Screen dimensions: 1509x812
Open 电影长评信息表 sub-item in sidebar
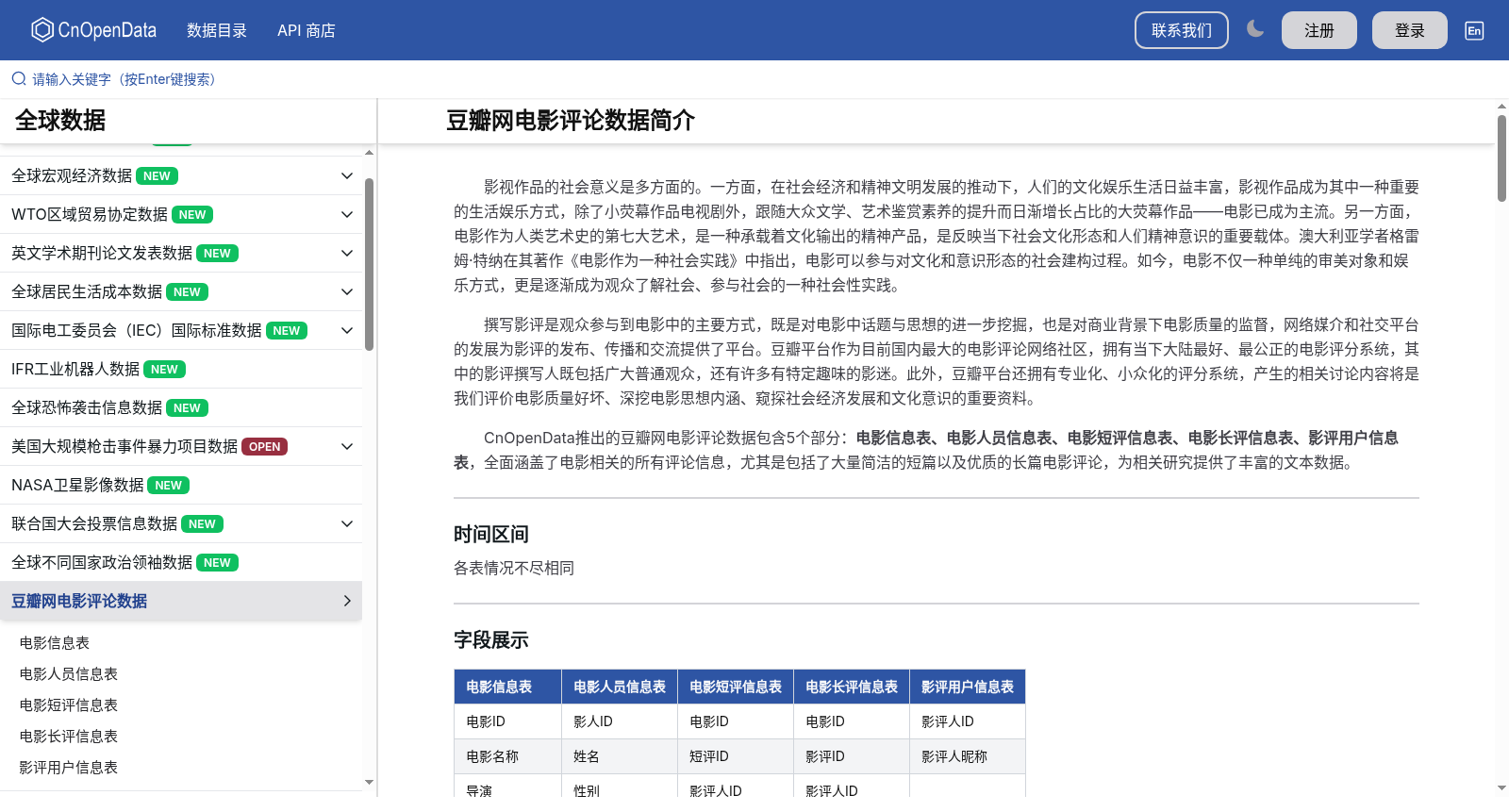click(69, 736)
